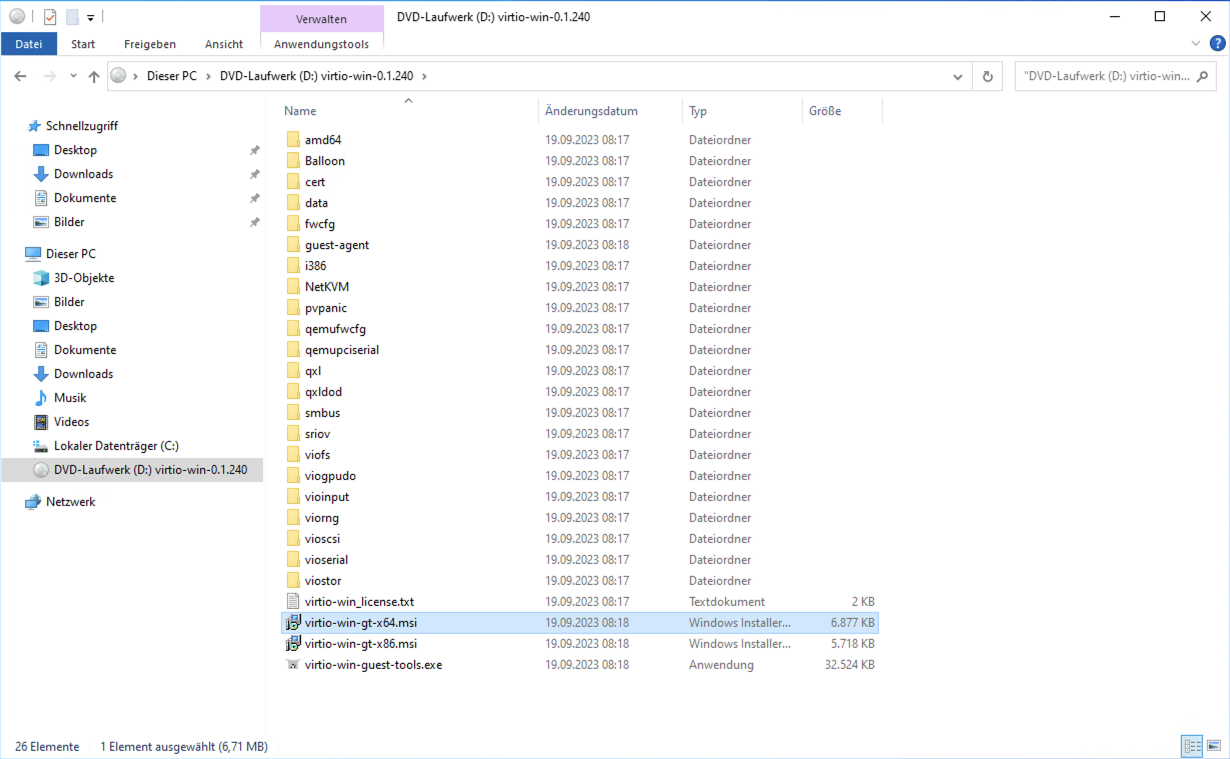Open Explorer help question mark icon

(x=1217, y=44)
